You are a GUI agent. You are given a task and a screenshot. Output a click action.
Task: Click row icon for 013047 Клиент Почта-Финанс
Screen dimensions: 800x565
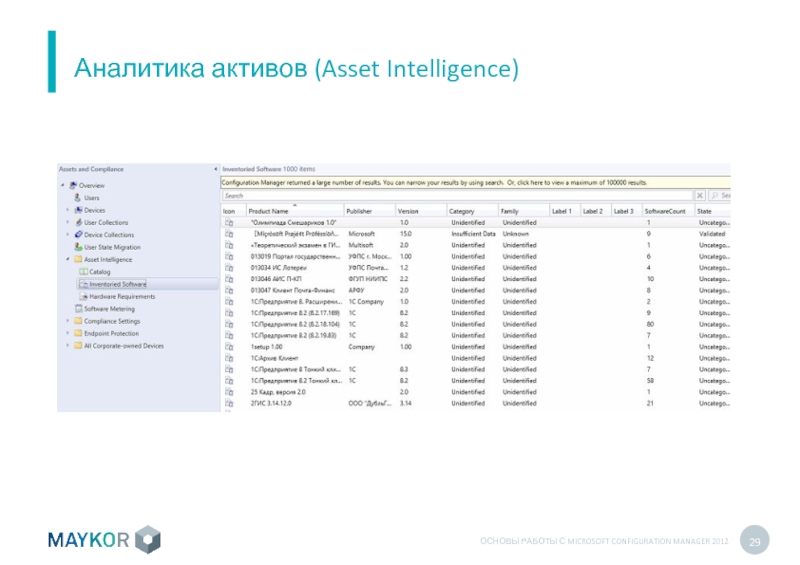(230, 290)
